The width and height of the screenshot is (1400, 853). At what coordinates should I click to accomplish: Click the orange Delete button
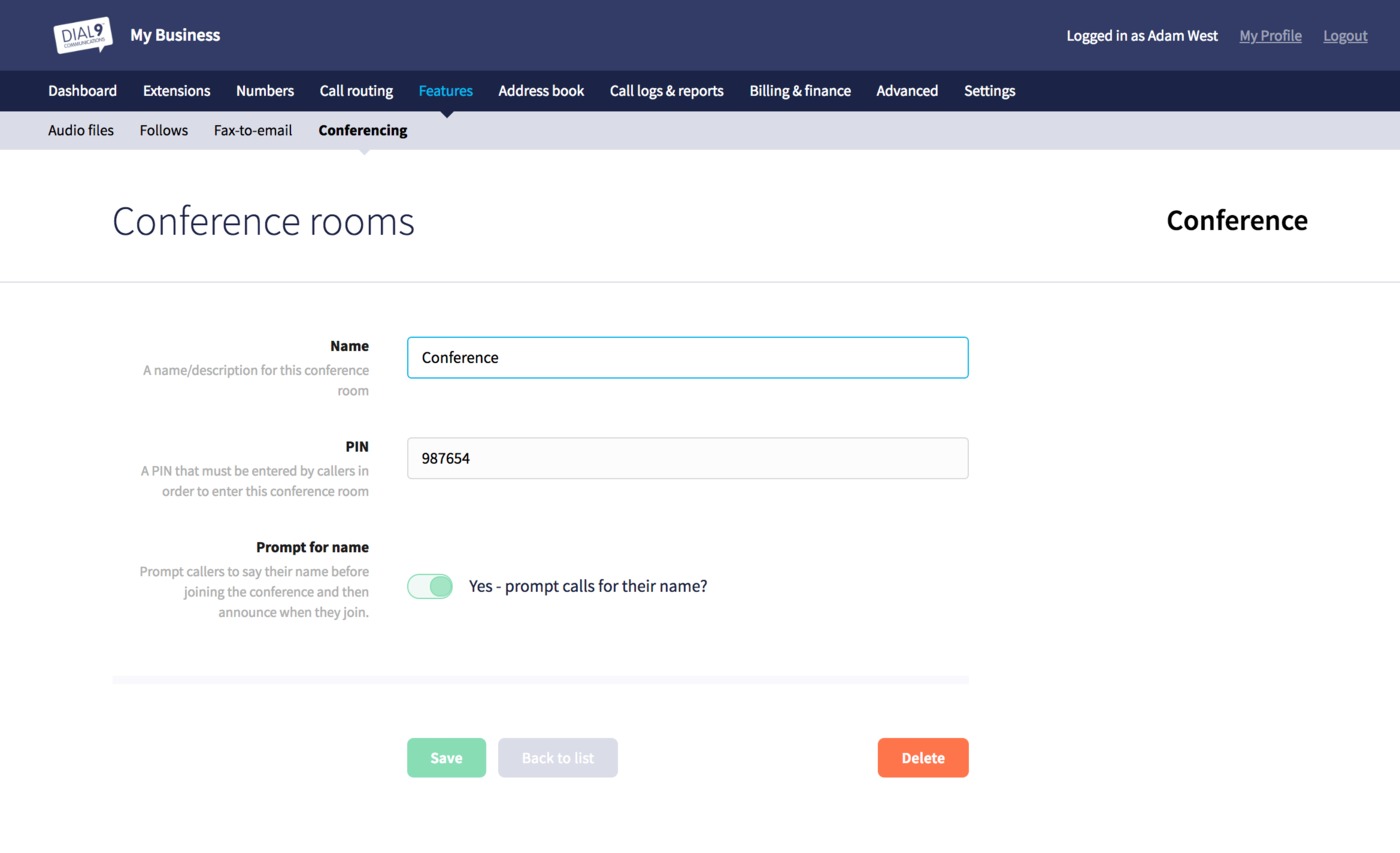click(923, 757)
